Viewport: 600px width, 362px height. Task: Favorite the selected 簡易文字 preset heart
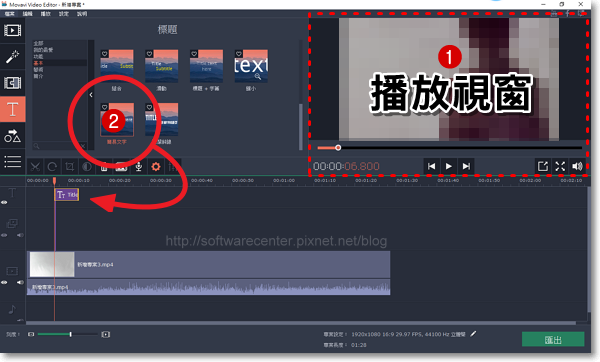tap(104, 108)
